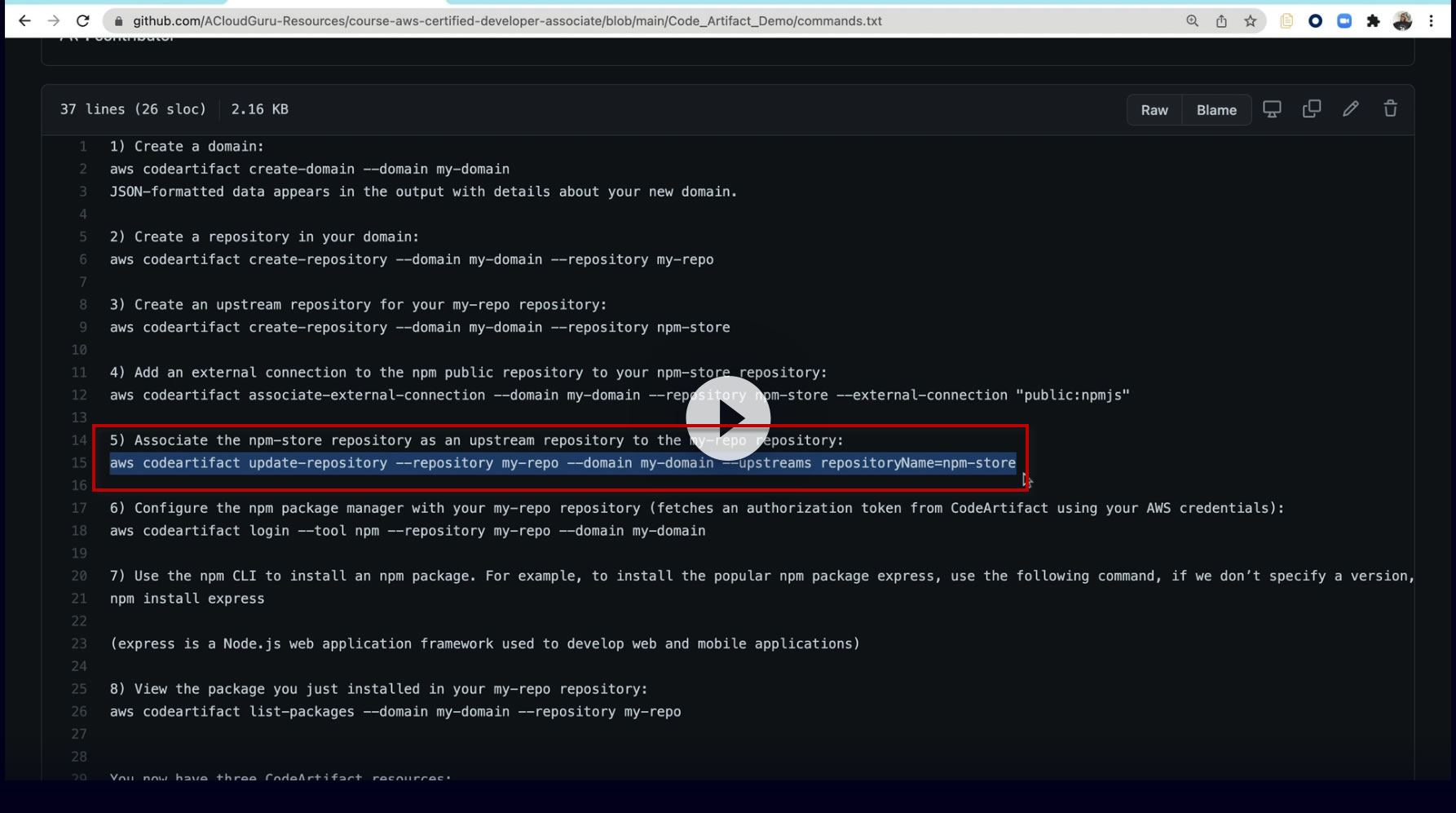Open the blue circle extension icon
Image resolution: width=1456 pixels, height=813 pixels.
[x=1315, y=21]
